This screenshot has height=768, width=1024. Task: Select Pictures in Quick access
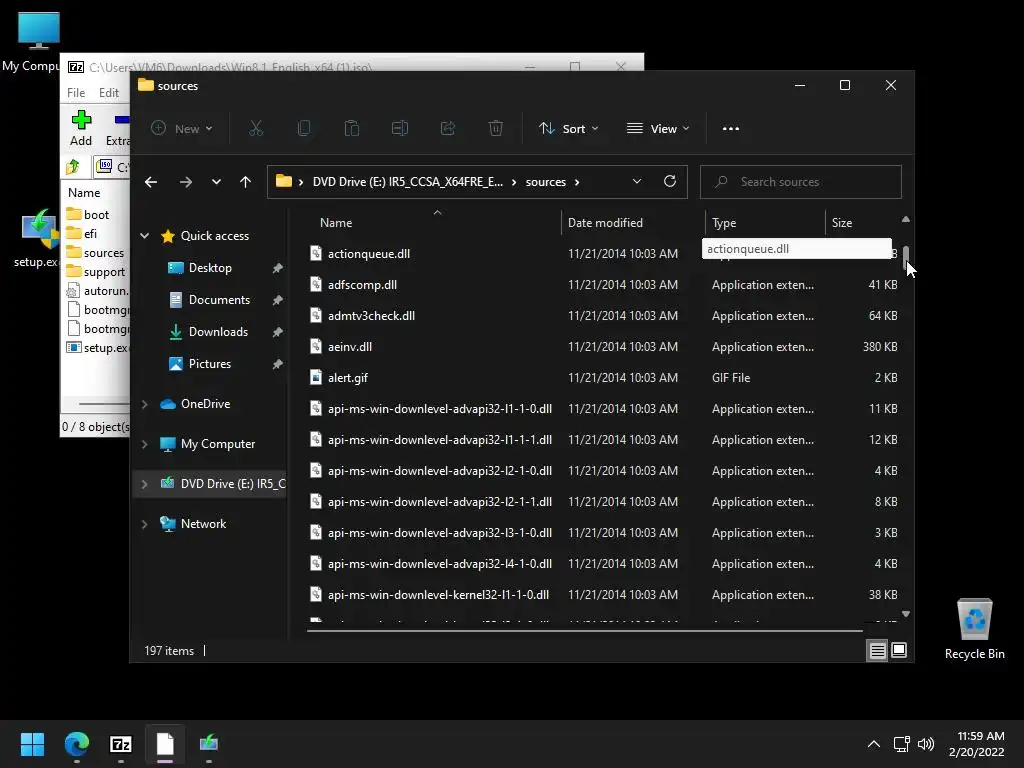[x=210, y=364]
